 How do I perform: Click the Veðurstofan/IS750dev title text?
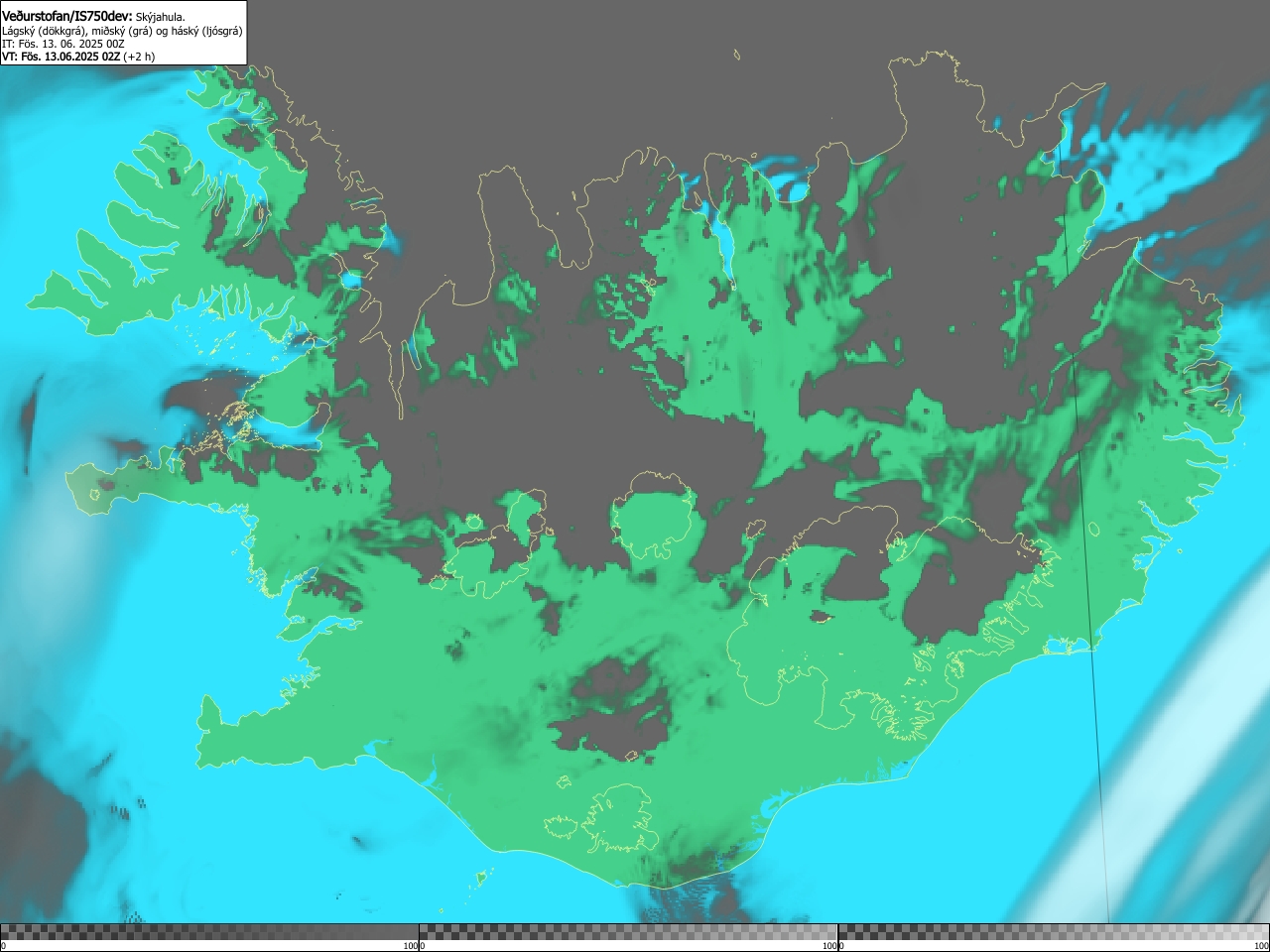(66, 16)
